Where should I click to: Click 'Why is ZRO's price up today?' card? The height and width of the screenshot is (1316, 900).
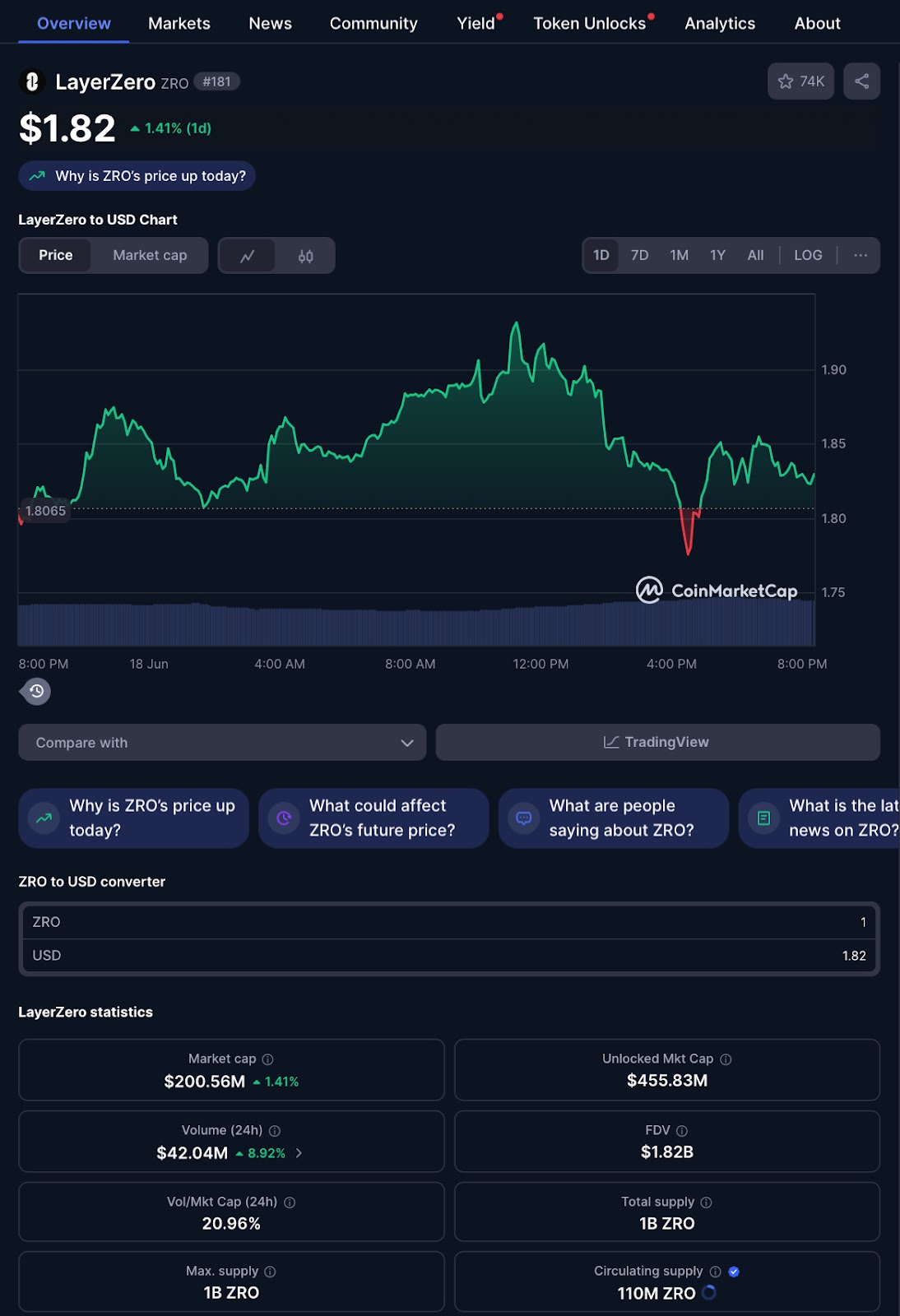coord(134,818)
